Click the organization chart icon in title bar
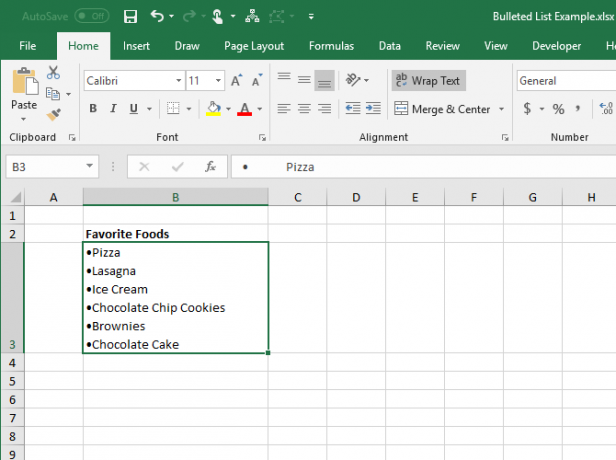Image resolution: width=616 pixels, height=460 pixels. [x=252, y=16]
